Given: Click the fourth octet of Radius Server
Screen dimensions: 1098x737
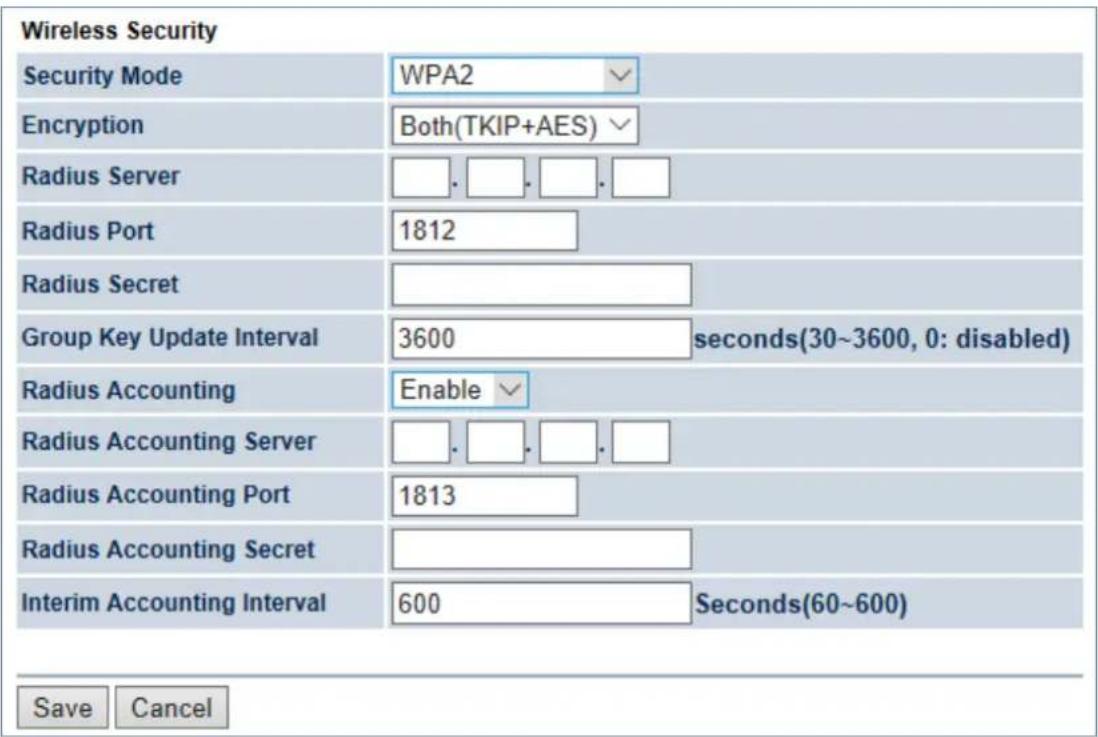Looking at the screenshot, I should [641, 178].
